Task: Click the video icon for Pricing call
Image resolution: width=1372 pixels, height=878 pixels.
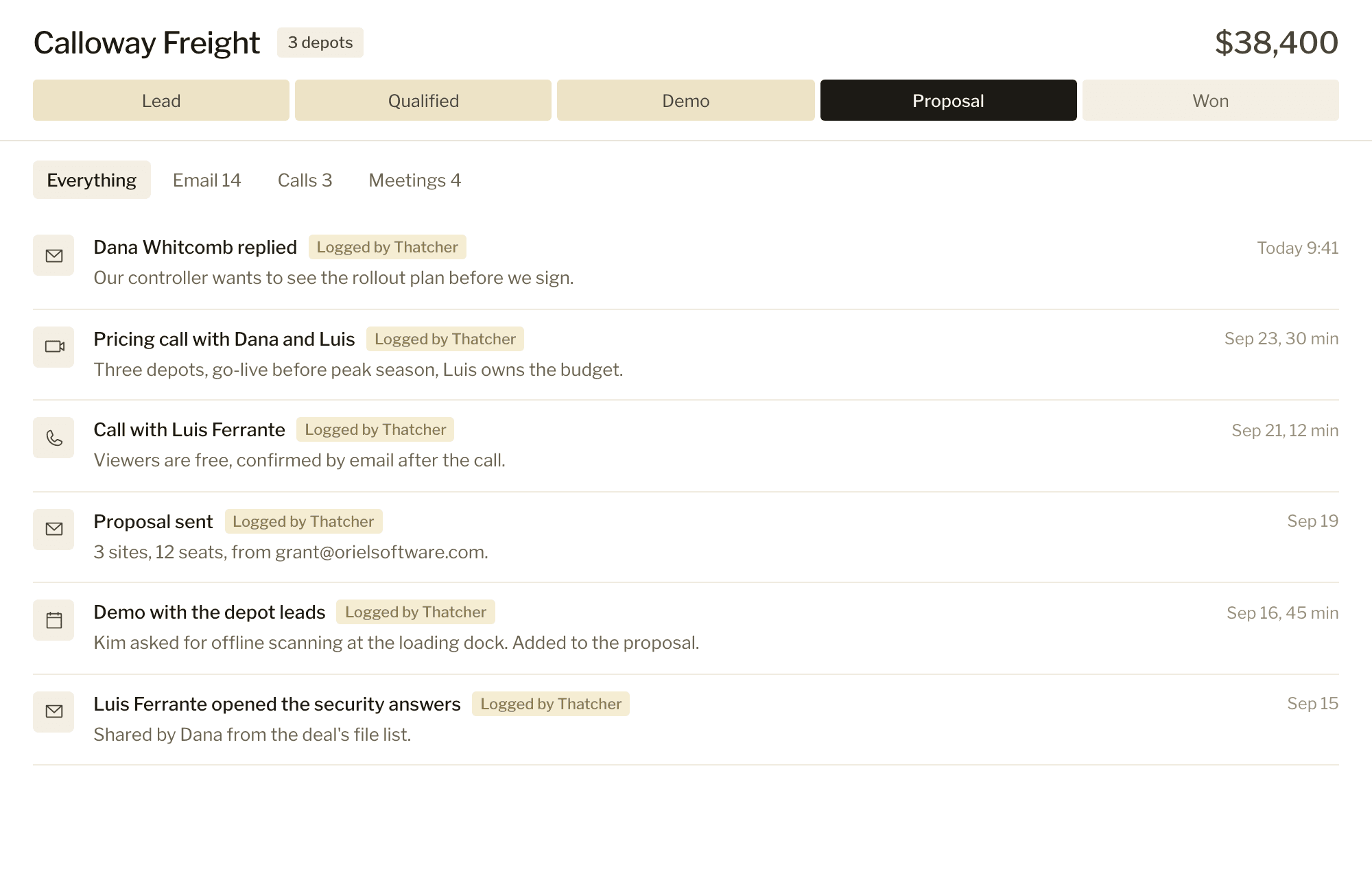Action: click(x=54, y=347)
